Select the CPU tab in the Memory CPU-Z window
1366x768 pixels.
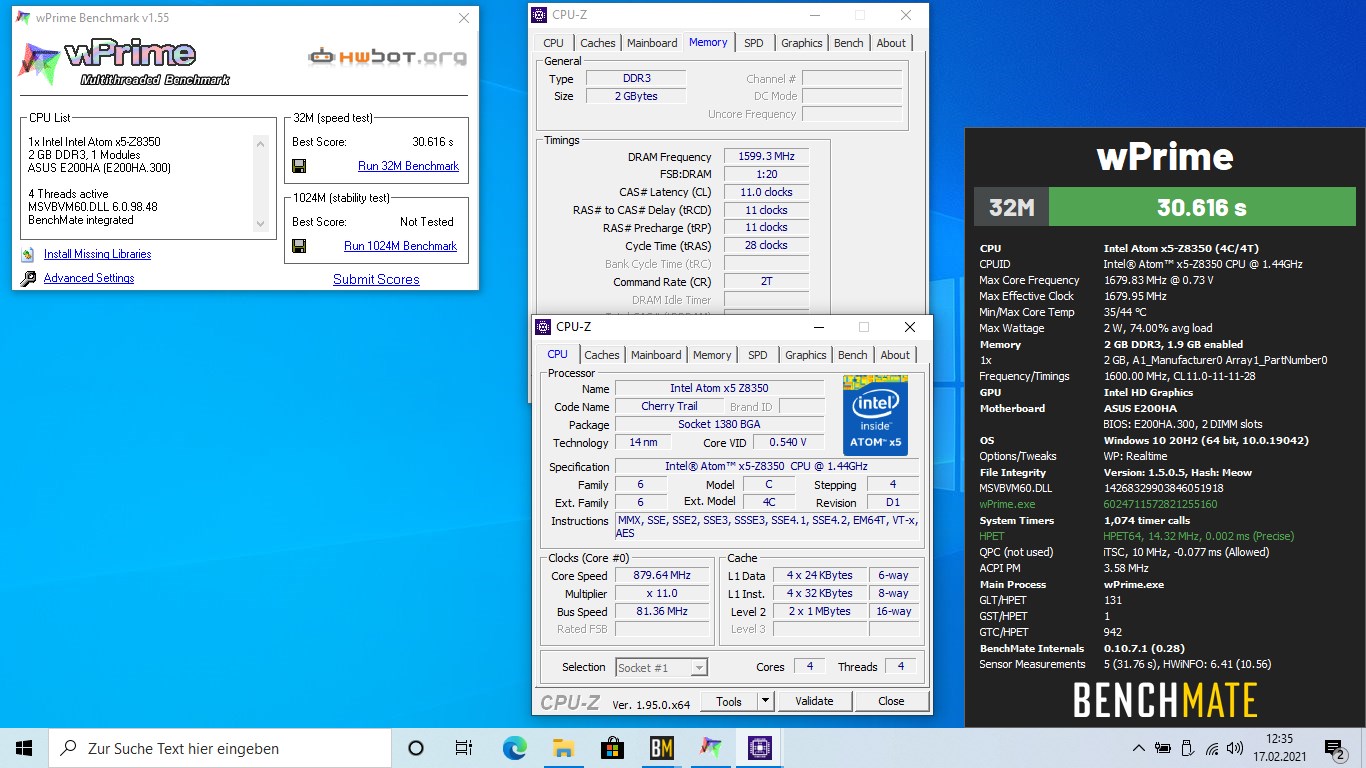(x=553, y=43)
